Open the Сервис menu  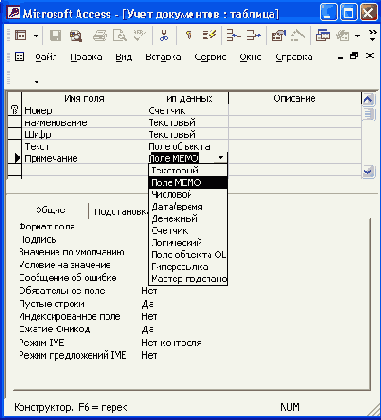pyautogui.click(x=210, y=57)
